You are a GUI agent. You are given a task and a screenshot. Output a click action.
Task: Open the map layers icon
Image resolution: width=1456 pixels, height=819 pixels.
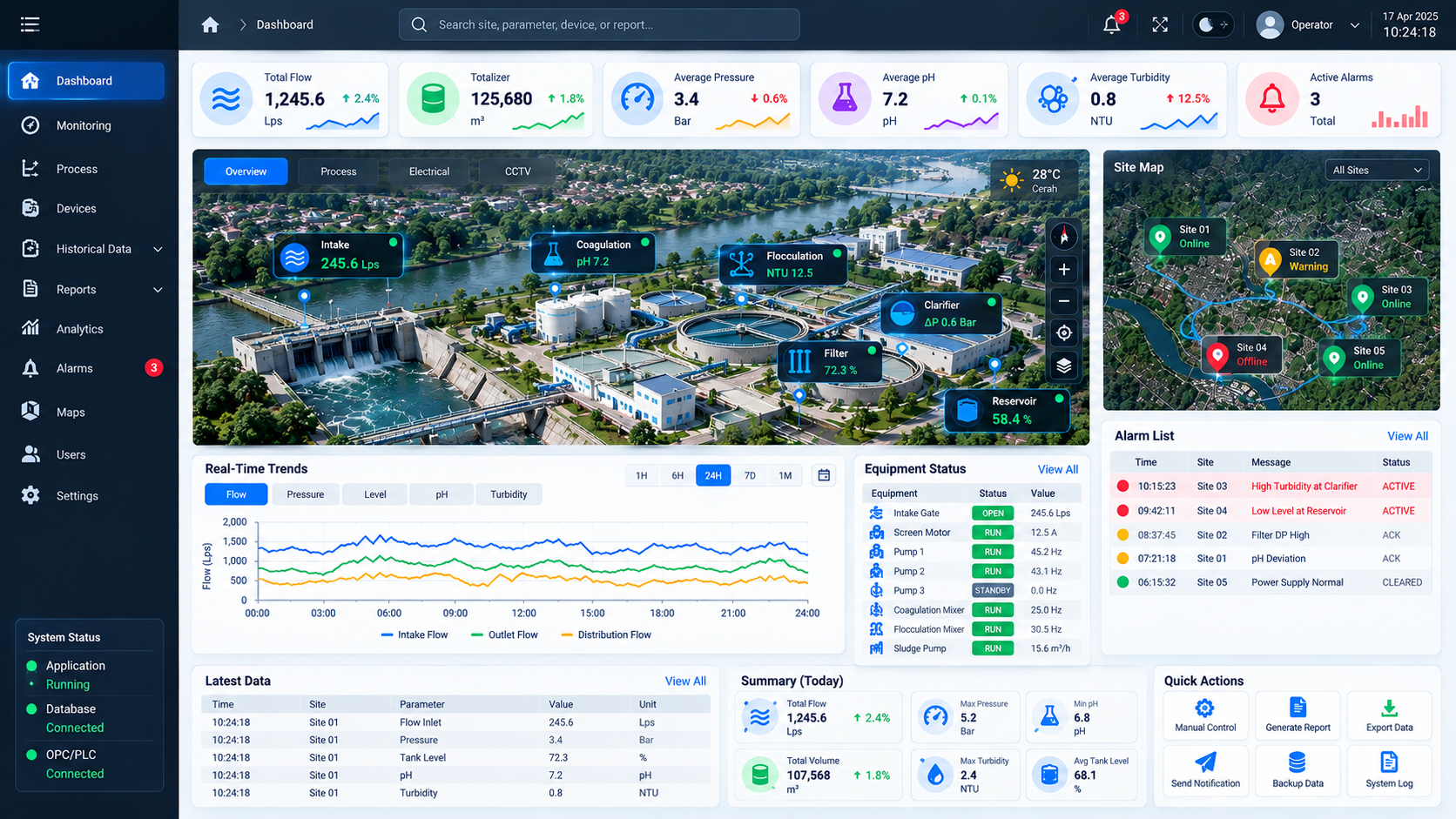(x=1063, y=366)
